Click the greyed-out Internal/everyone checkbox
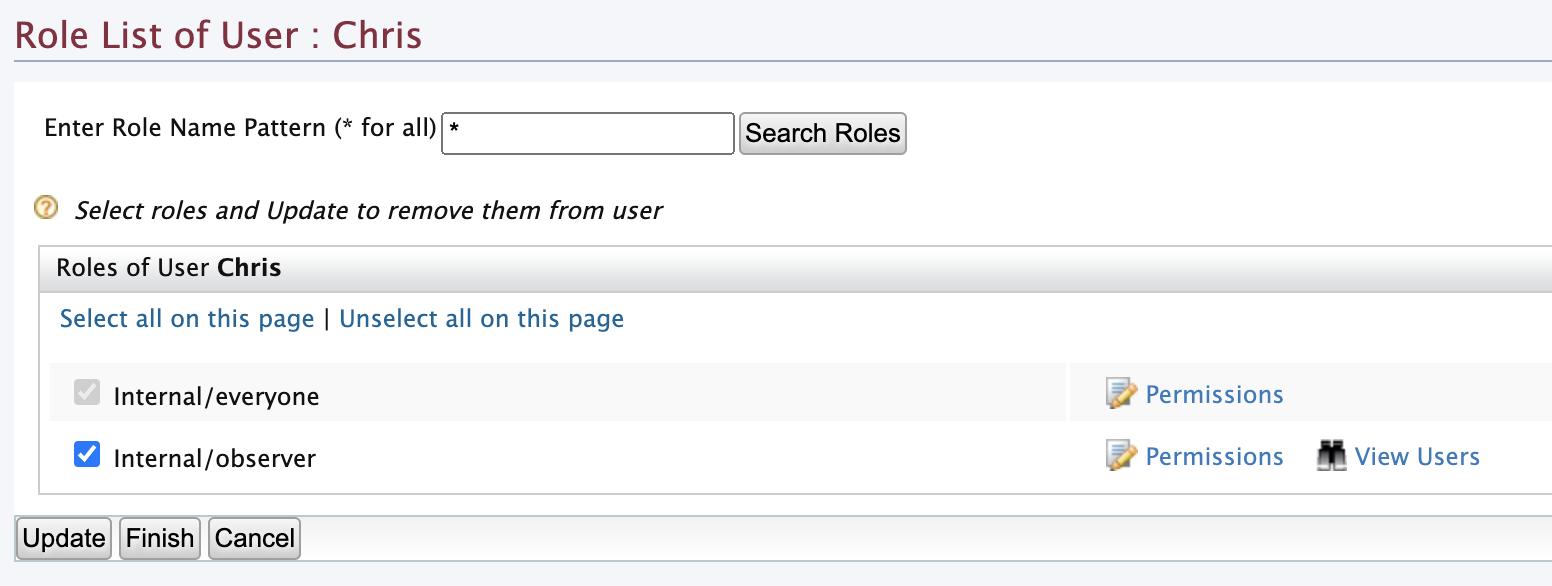The width and height of the screenshot is (1552, 586). click(87, 393)
